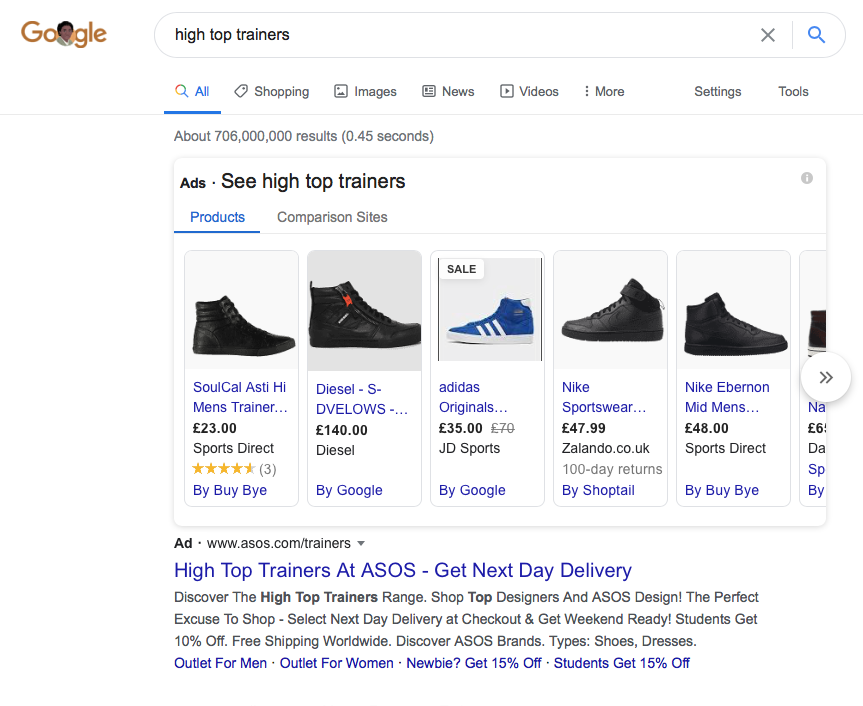The height and width of the screenshot is (706, 863).
Task: Click the Zalando.co.uk seller name
Action: (605, 448)
